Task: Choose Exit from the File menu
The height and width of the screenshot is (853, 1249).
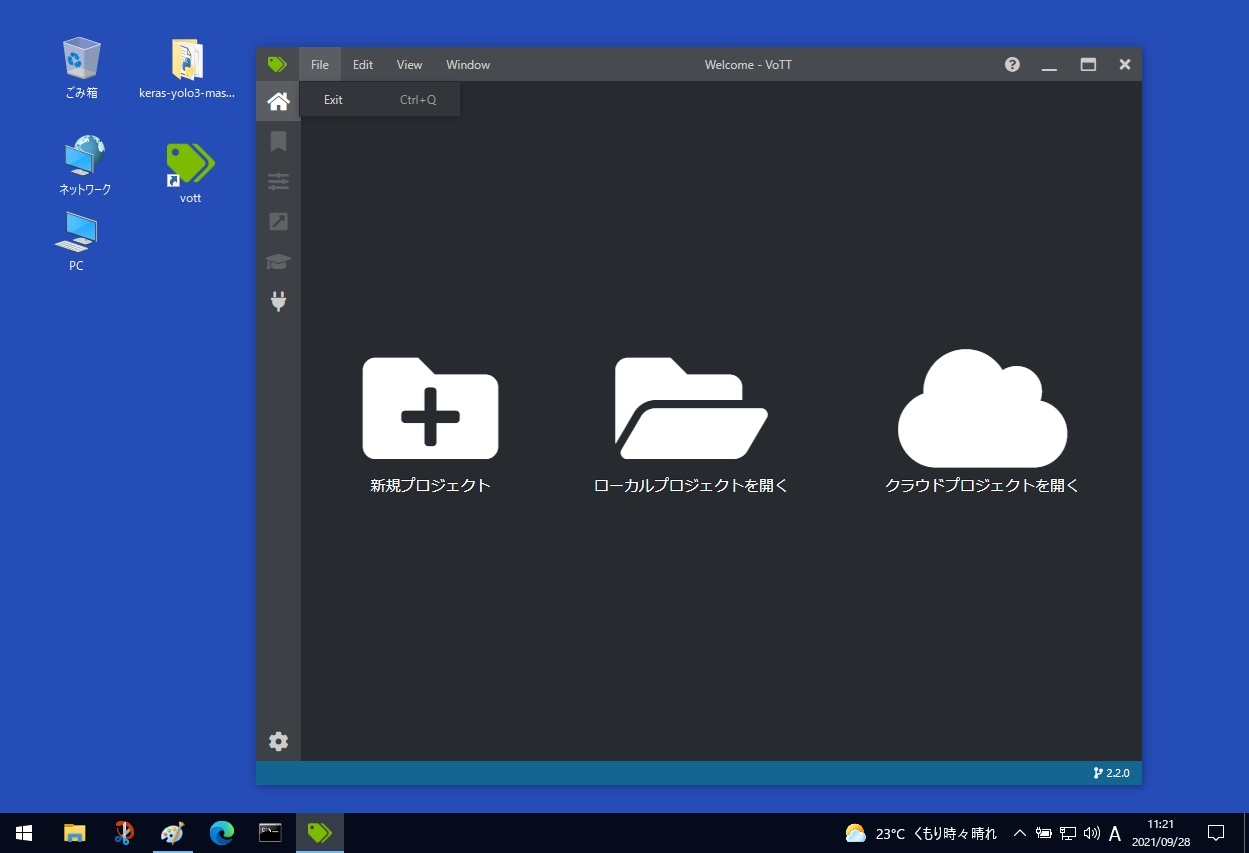Action: (x=380, y=99)
